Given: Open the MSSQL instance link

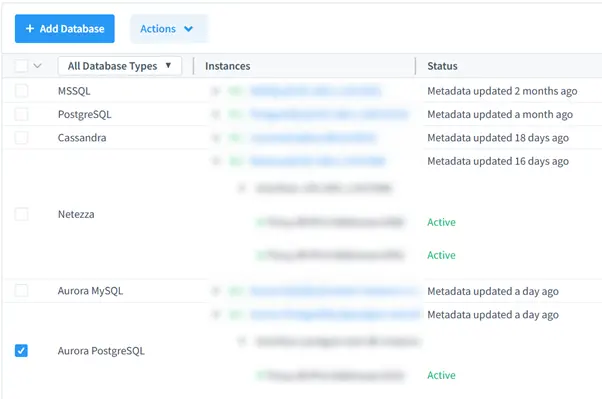Looking at the screenshot, I should 316,91.
